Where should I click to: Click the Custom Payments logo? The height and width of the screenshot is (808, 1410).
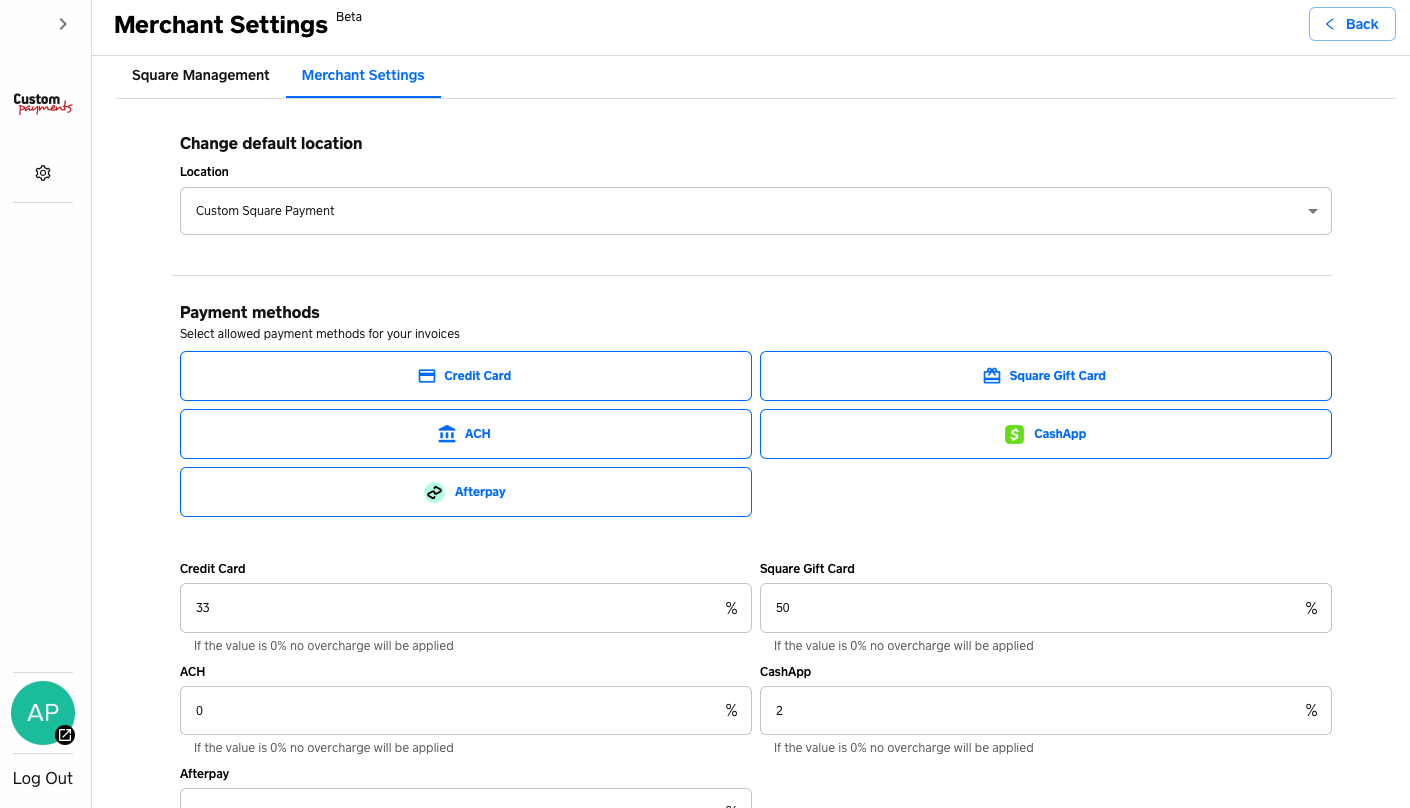coord(43,104)
